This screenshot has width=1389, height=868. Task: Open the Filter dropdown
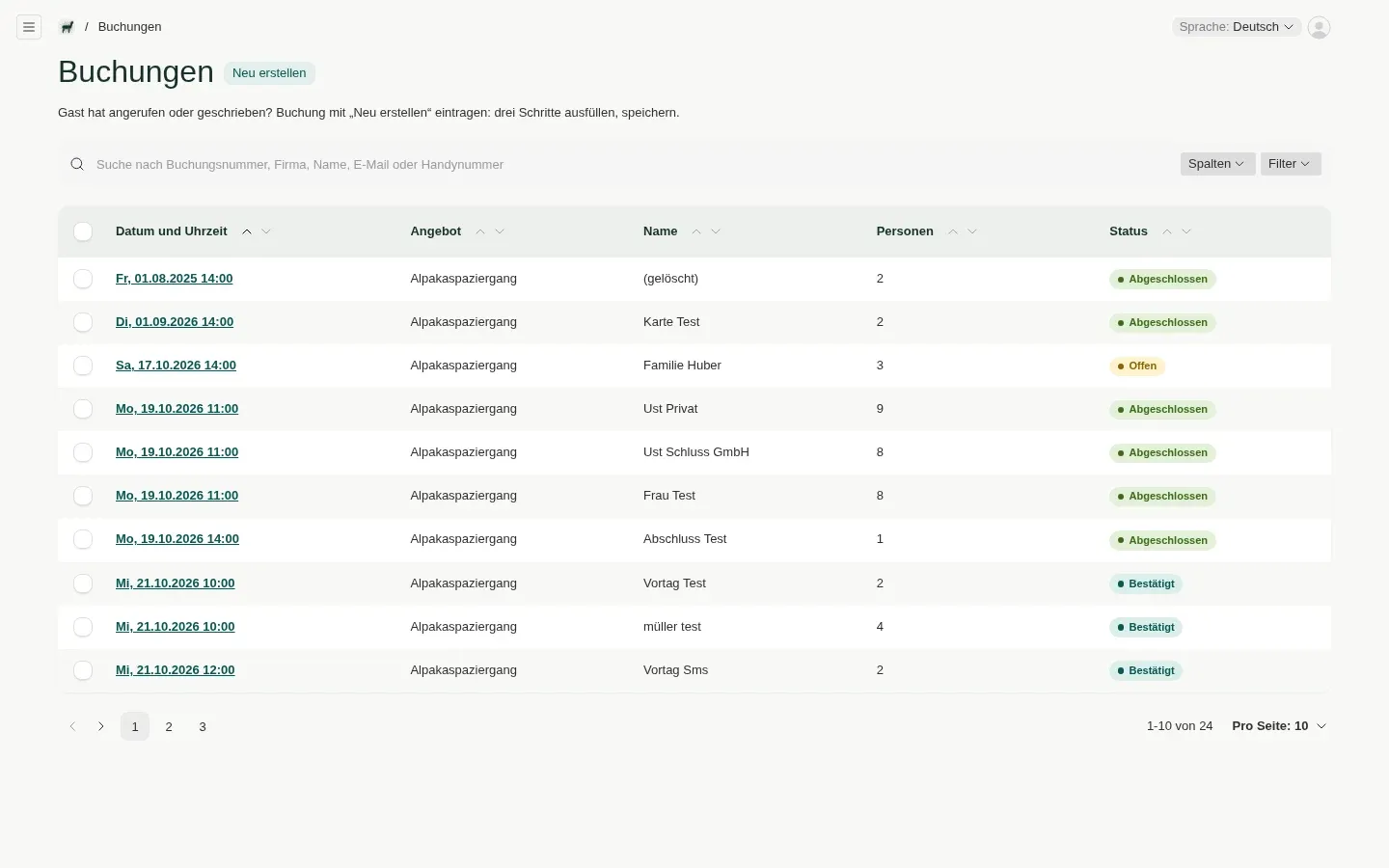1290,164
